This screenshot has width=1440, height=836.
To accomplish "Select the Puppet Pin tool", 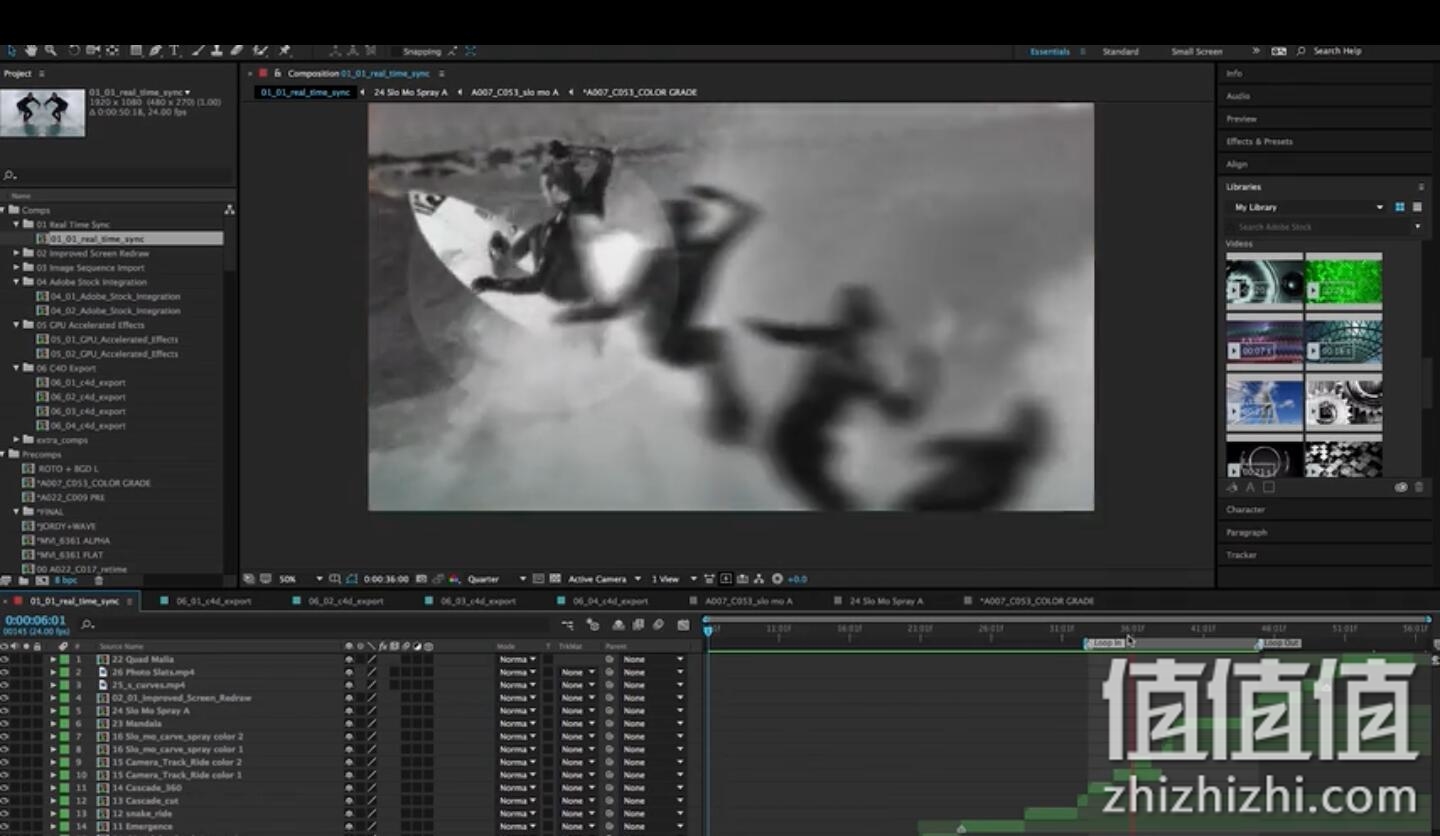I will [x=285, y=51].
